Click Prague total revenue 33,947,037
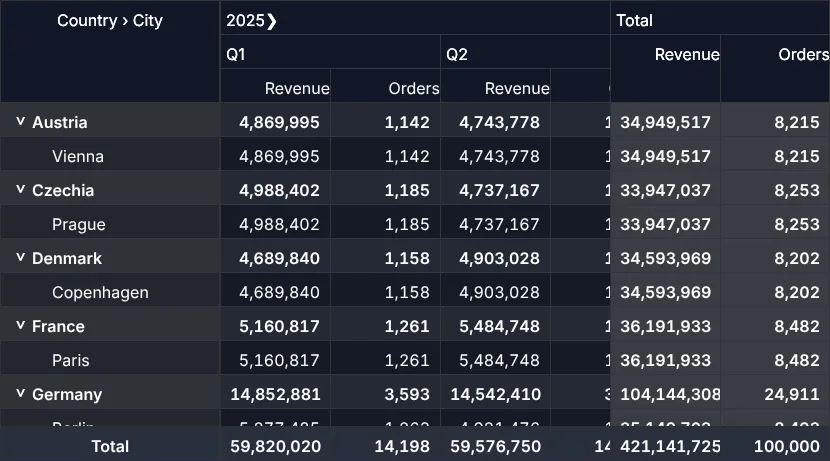 pyautogui.click(x=665, y=224)
